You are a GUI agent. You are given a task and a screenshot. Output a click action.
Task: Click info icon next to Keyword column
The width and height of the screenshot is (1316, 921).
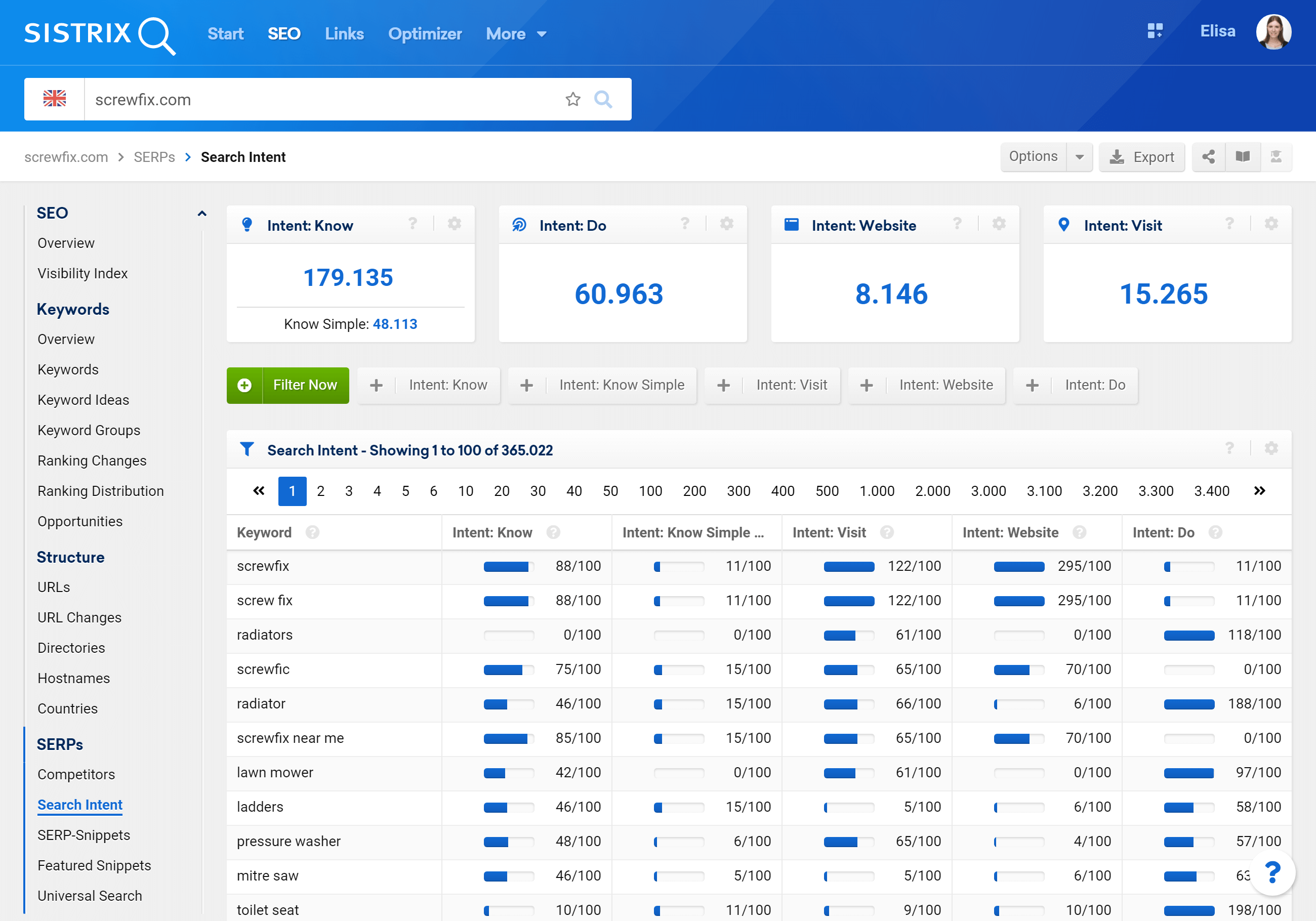tap(312, 532)
